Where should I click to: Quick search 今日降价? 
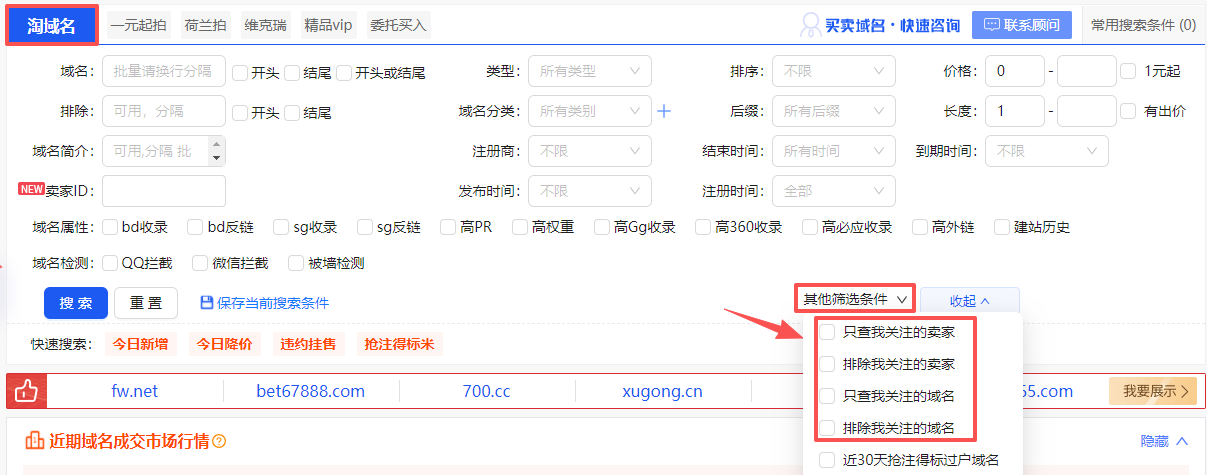(x=224, y=344)
